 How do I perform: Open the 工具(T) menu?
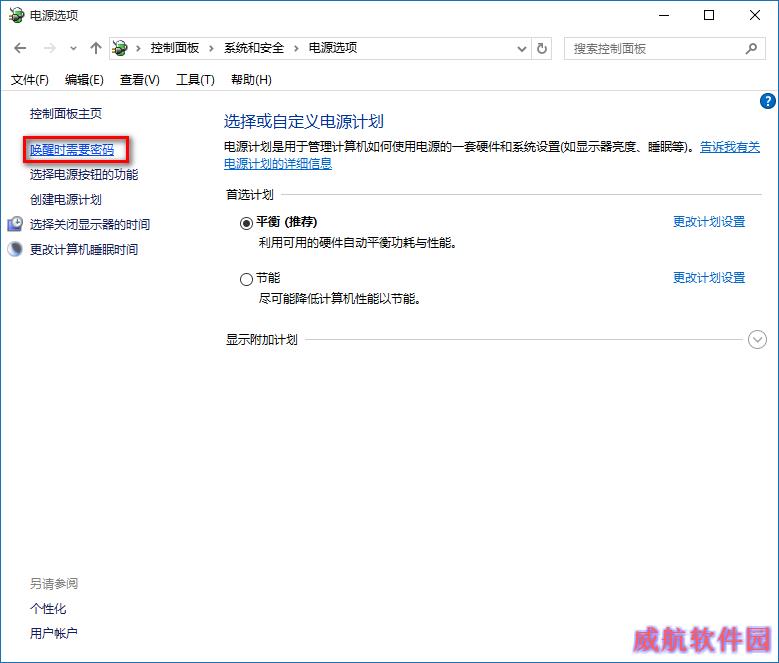click(x=195, y=79)
